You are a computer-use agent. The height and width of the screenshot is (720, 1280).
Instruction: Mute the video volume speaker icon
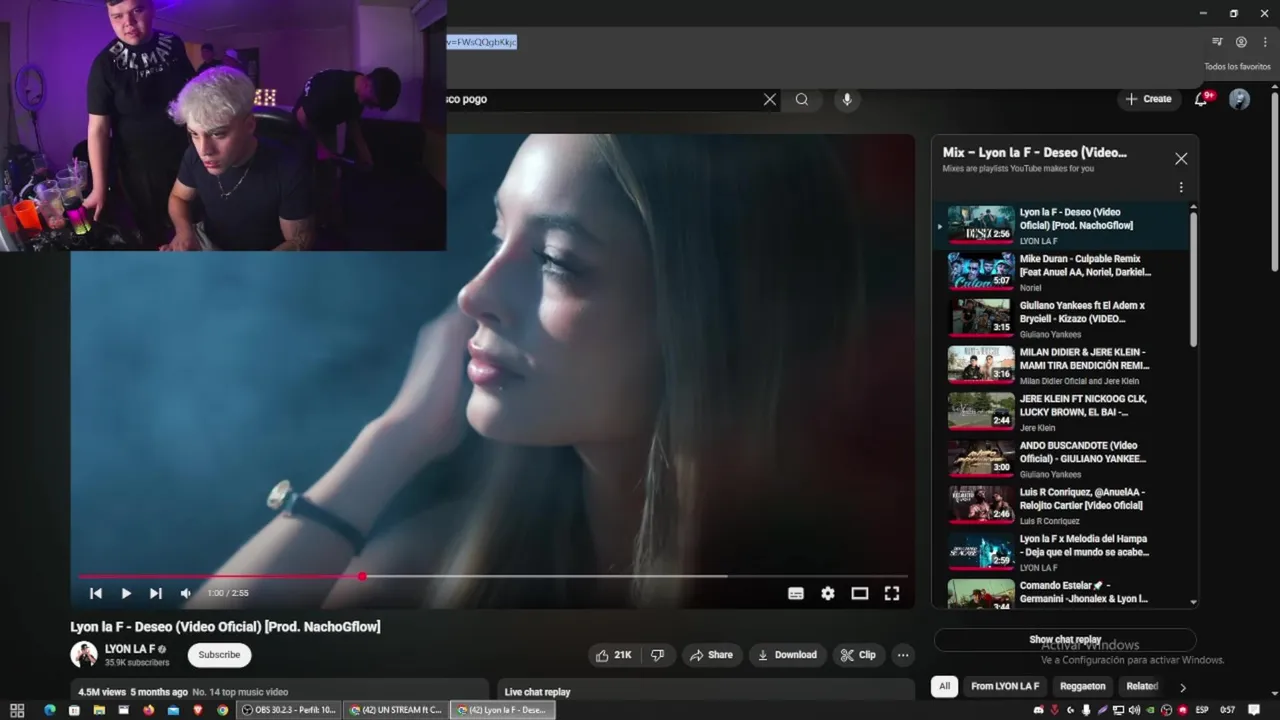click(x=185, y=593)
